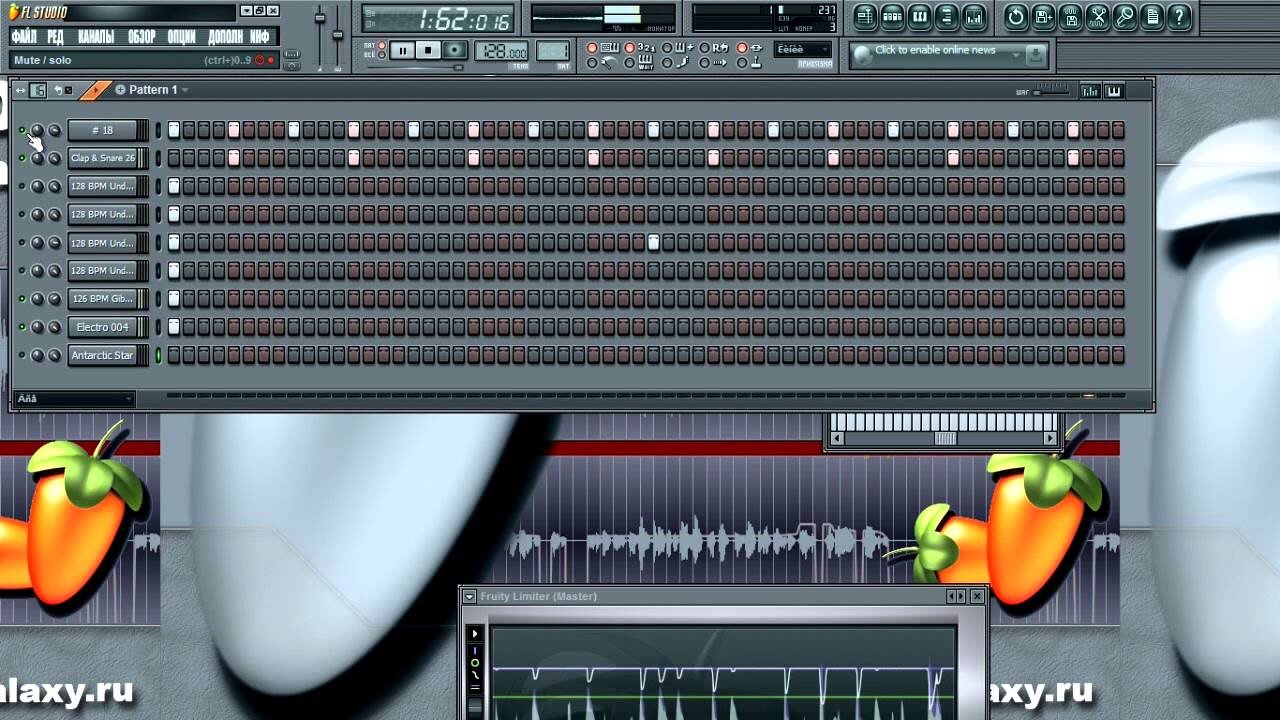Image resolution: width=1280 pixels, height=720 pixels.
Task: Open the ОПЦИИ menu
Action: pyautogui.click(x=182, y=37)
